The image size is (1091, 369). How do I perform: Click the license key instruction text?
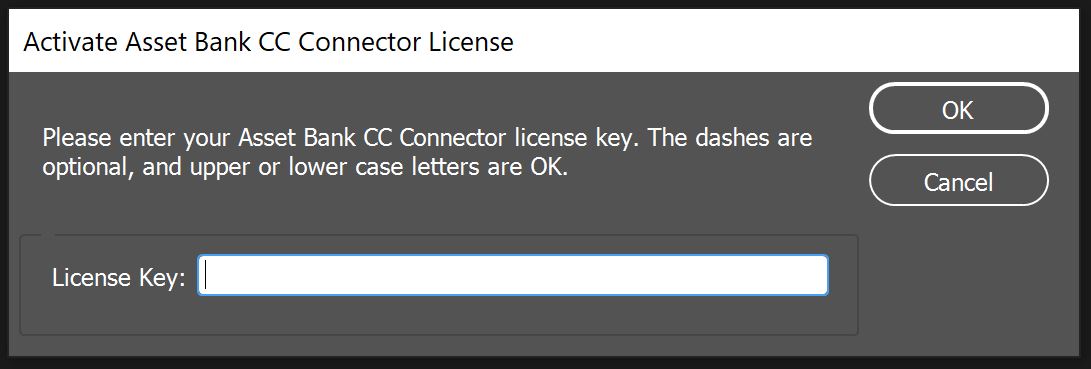point(427,152)
